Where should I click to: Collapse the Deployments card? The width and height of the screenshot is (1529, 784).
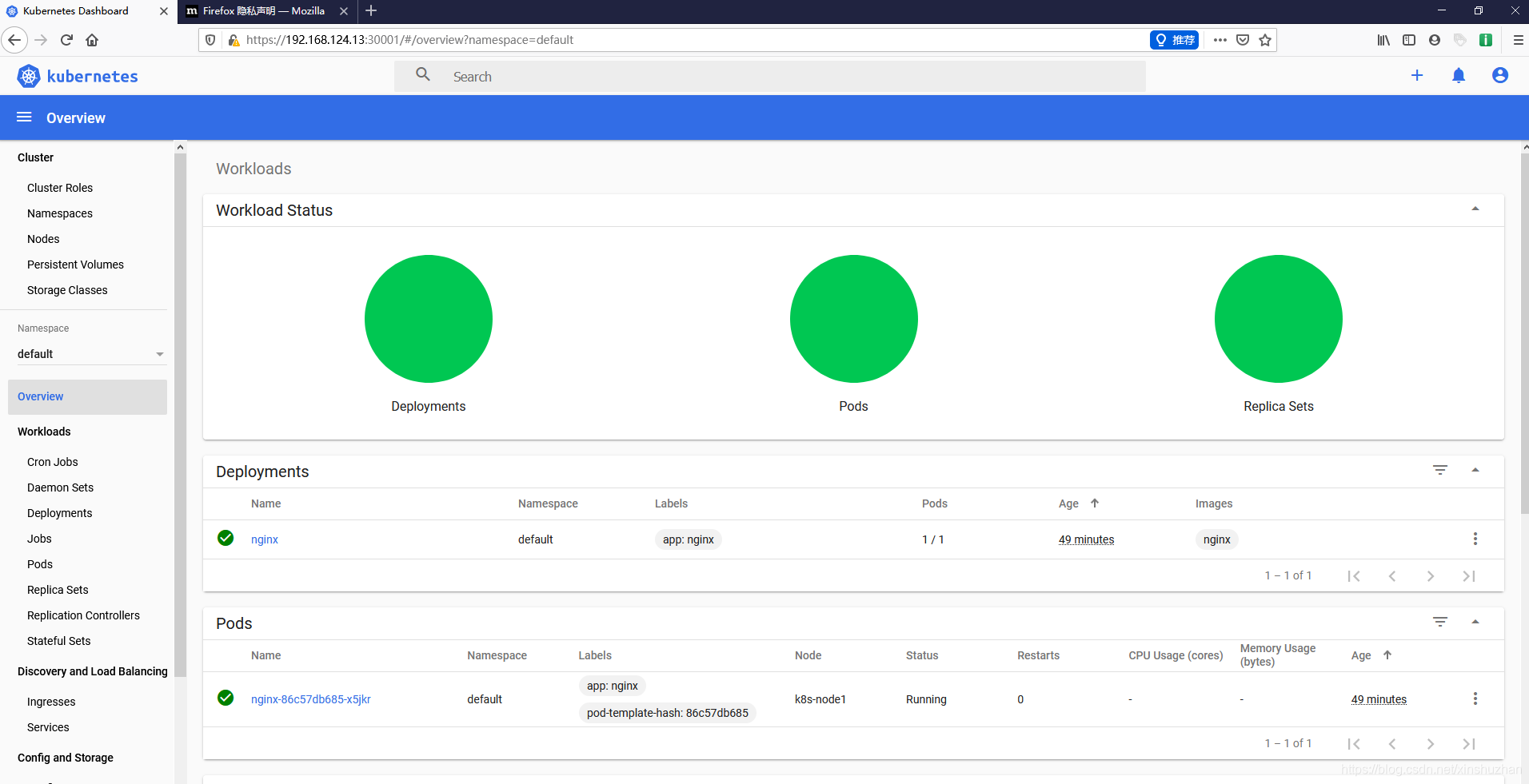pyautogui.click(x=1475, y=470)
